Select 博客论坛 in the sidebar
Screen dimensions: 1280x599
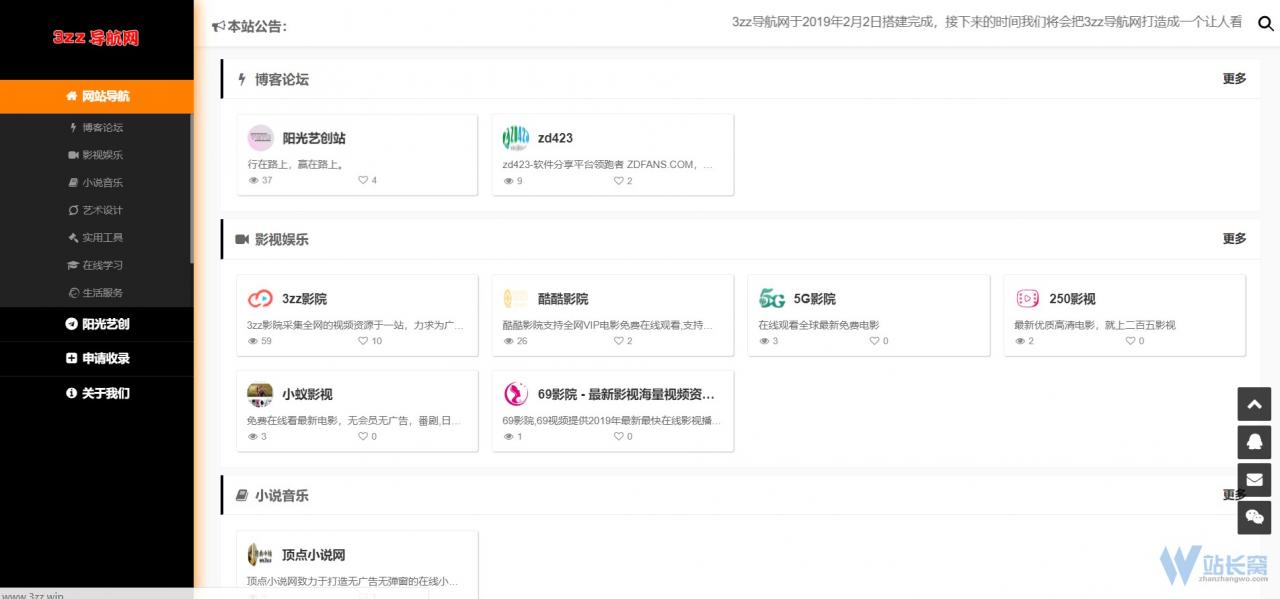tap(96, 127)
